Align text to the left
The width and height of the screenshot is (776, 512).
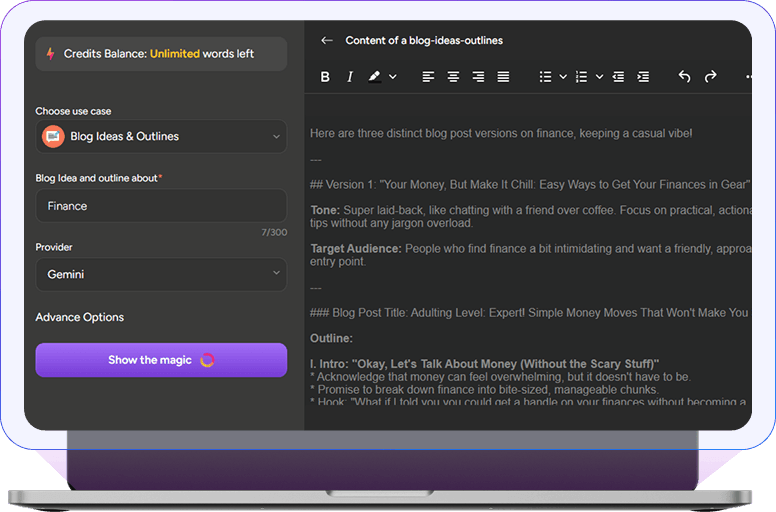pyautogui.click(x=428, y=77)
